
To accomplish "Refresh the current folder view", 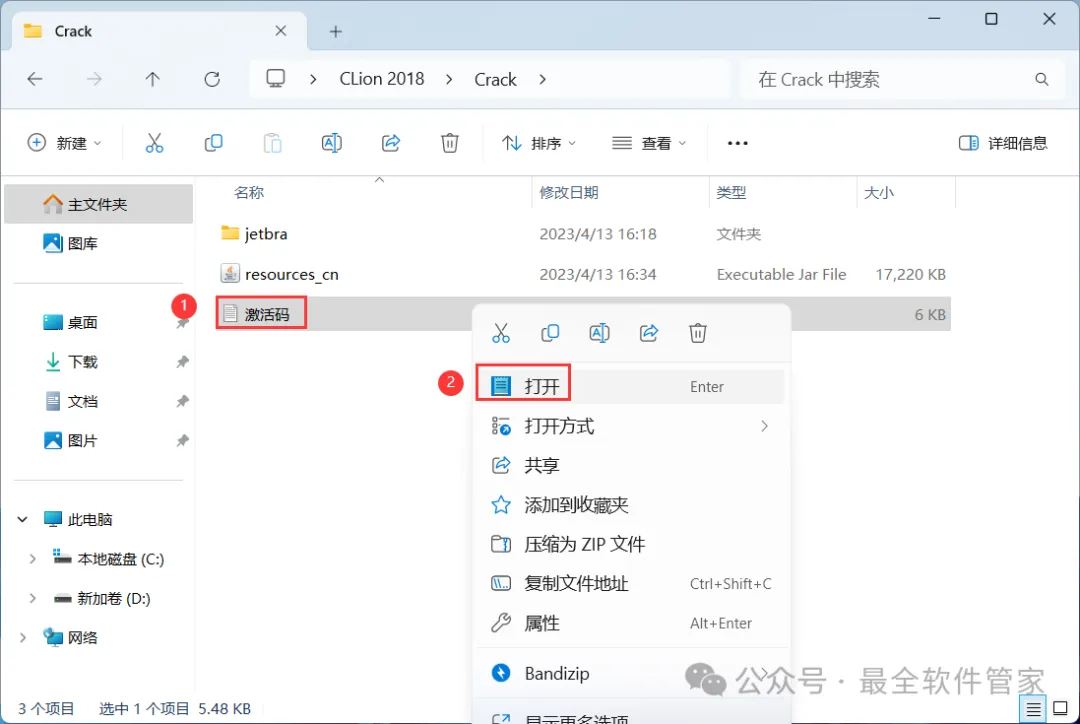I will pos(212,79).
